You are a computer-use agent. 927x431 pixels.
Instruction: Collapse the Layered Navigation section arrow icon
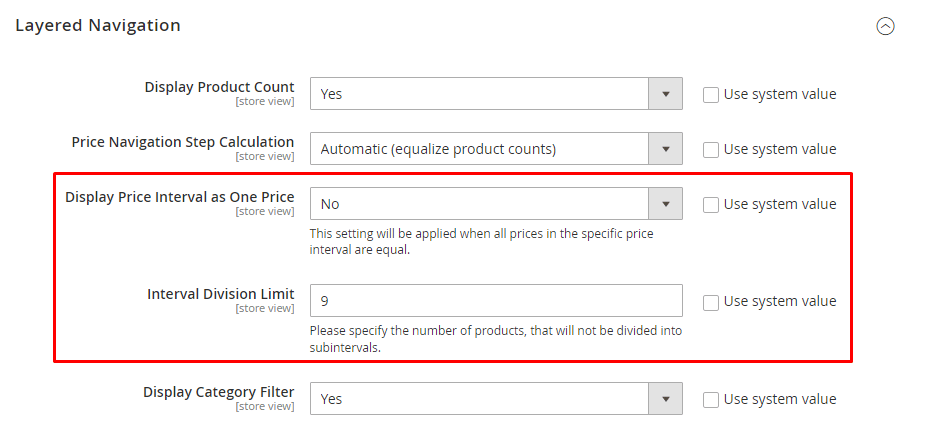pos(885,27)
